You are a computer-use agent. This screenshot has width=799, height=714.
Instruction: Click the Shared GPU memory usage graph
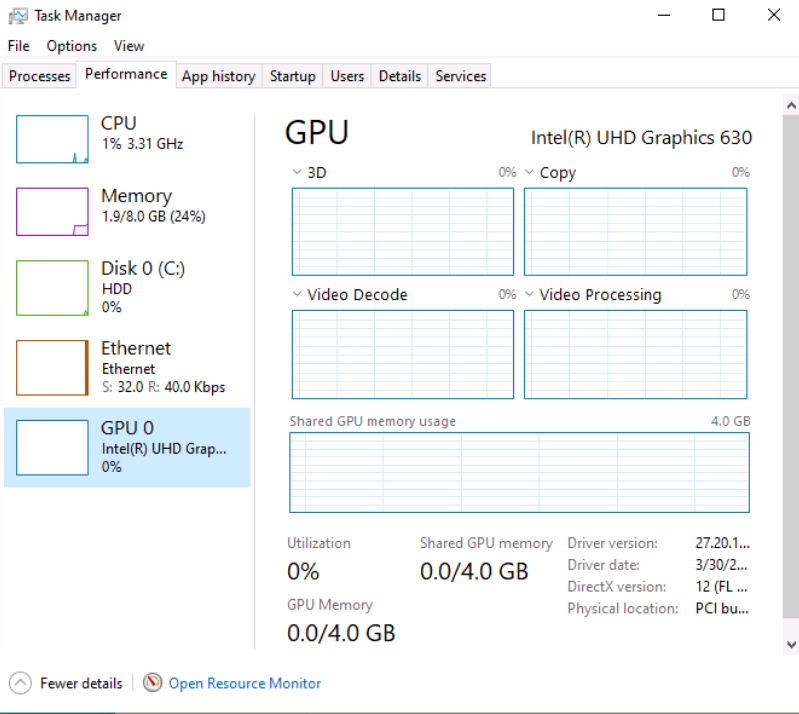(x=519, y=472)
